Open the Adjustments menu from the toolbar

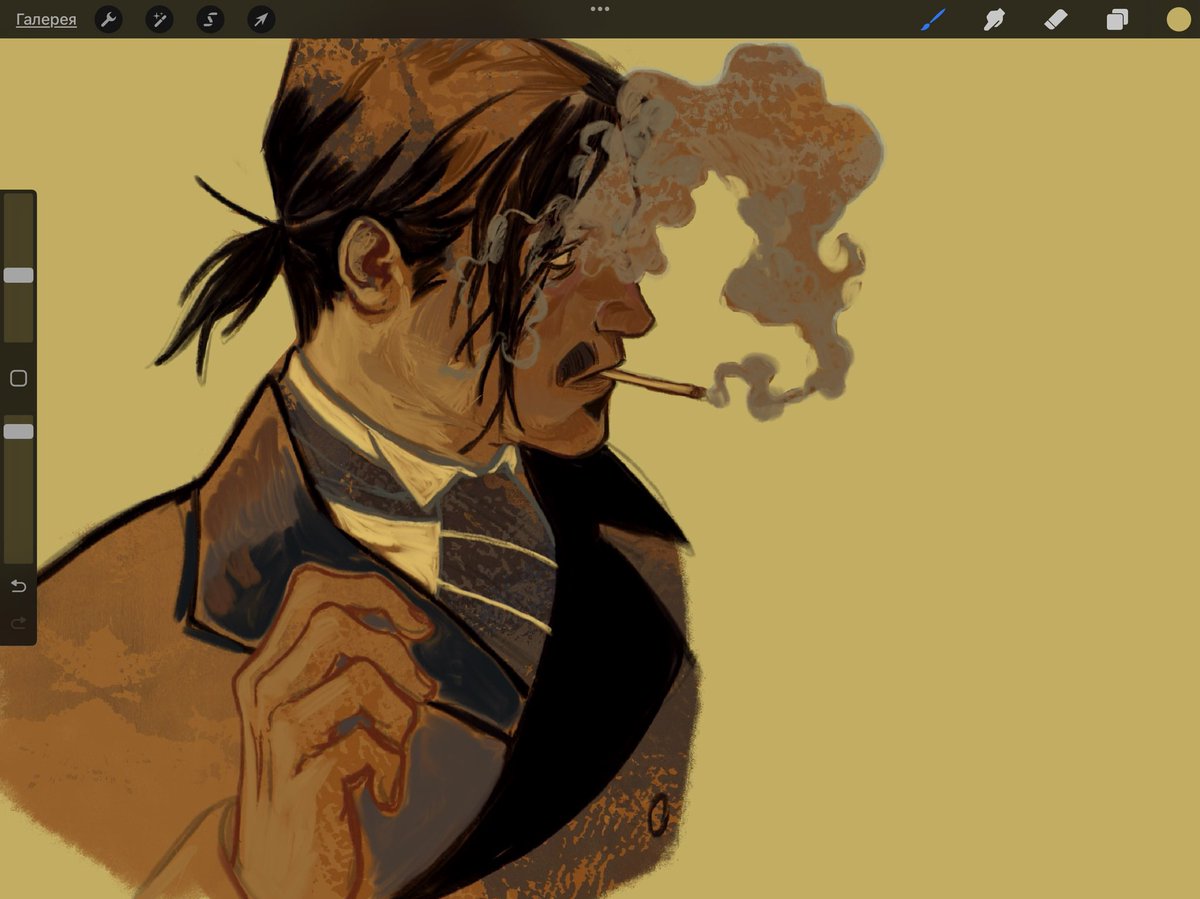click(x=159, y=19)
